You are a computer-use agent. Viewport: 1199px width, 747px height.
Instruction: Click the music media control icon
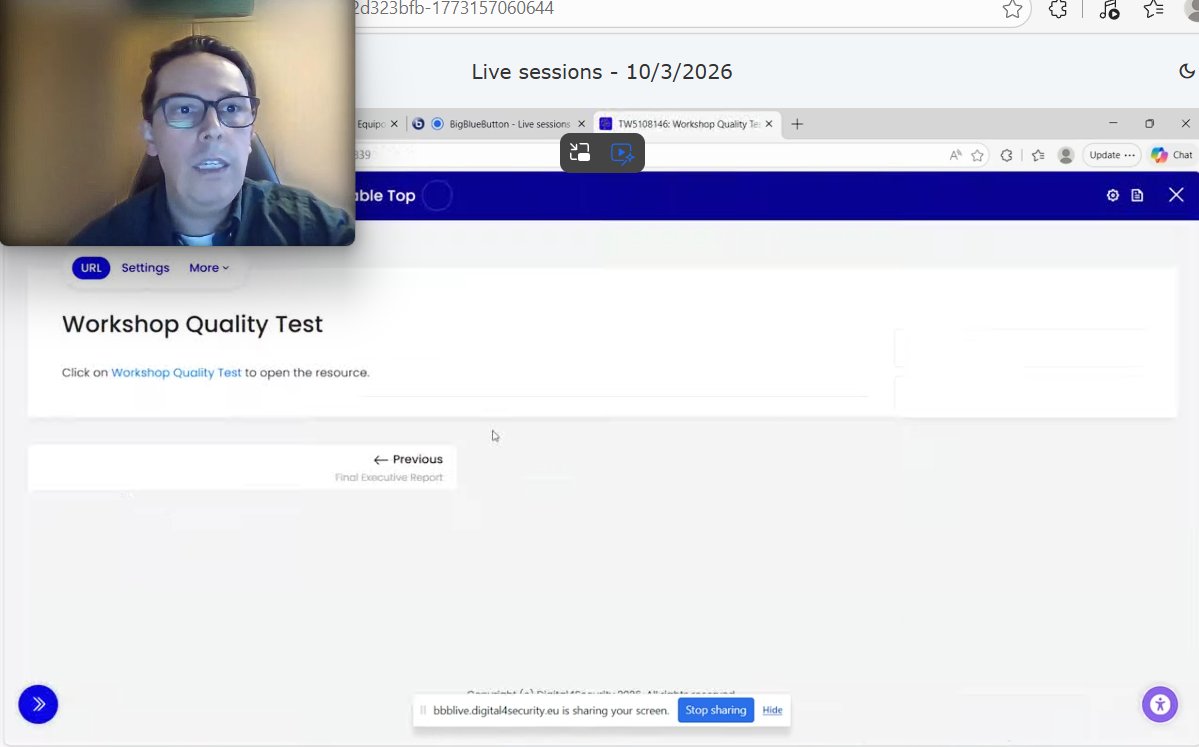[x=1109, y=10]
